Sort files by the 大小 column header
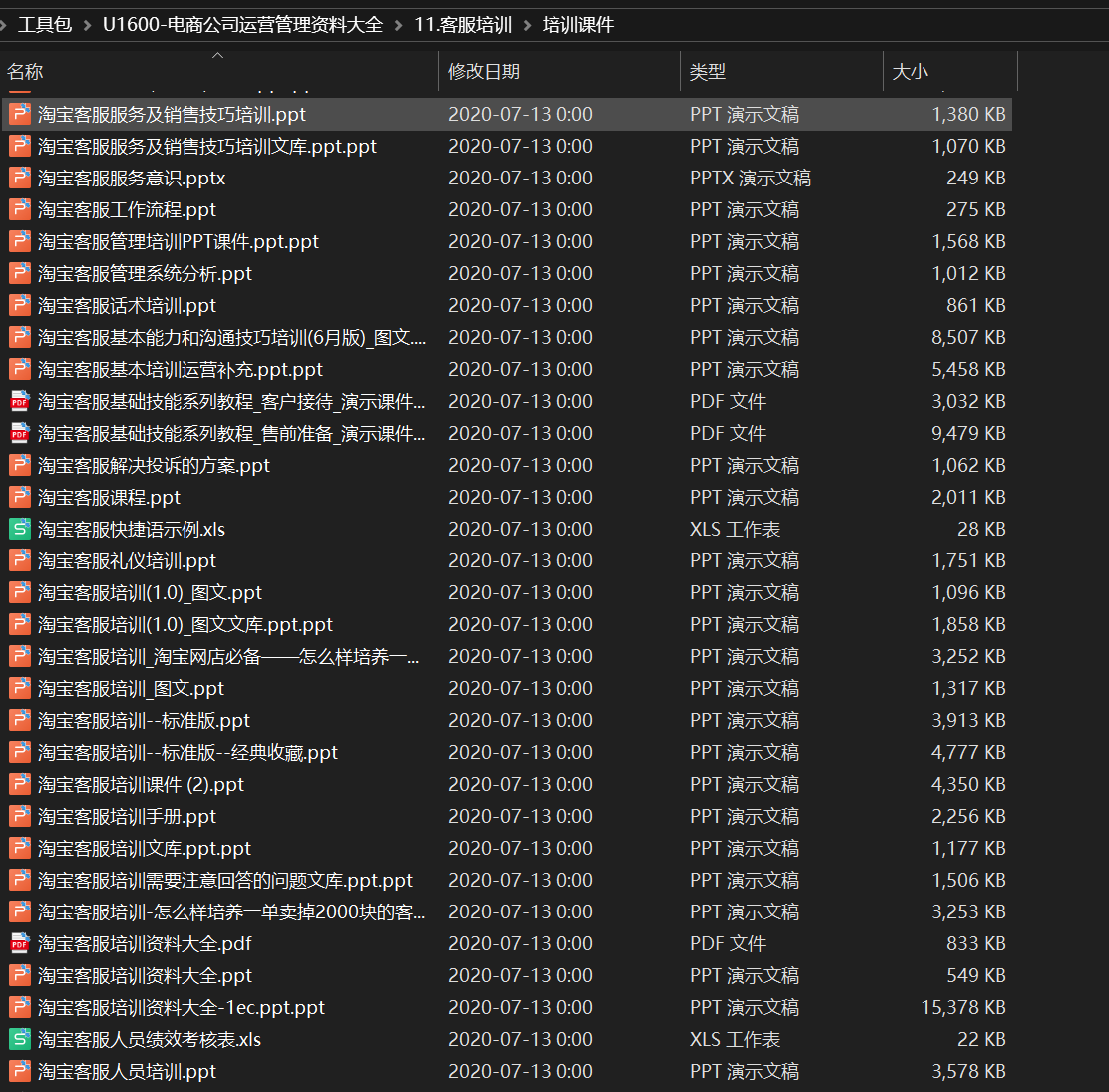Viewport: 1109px width, 1092px height. point(950,72)
